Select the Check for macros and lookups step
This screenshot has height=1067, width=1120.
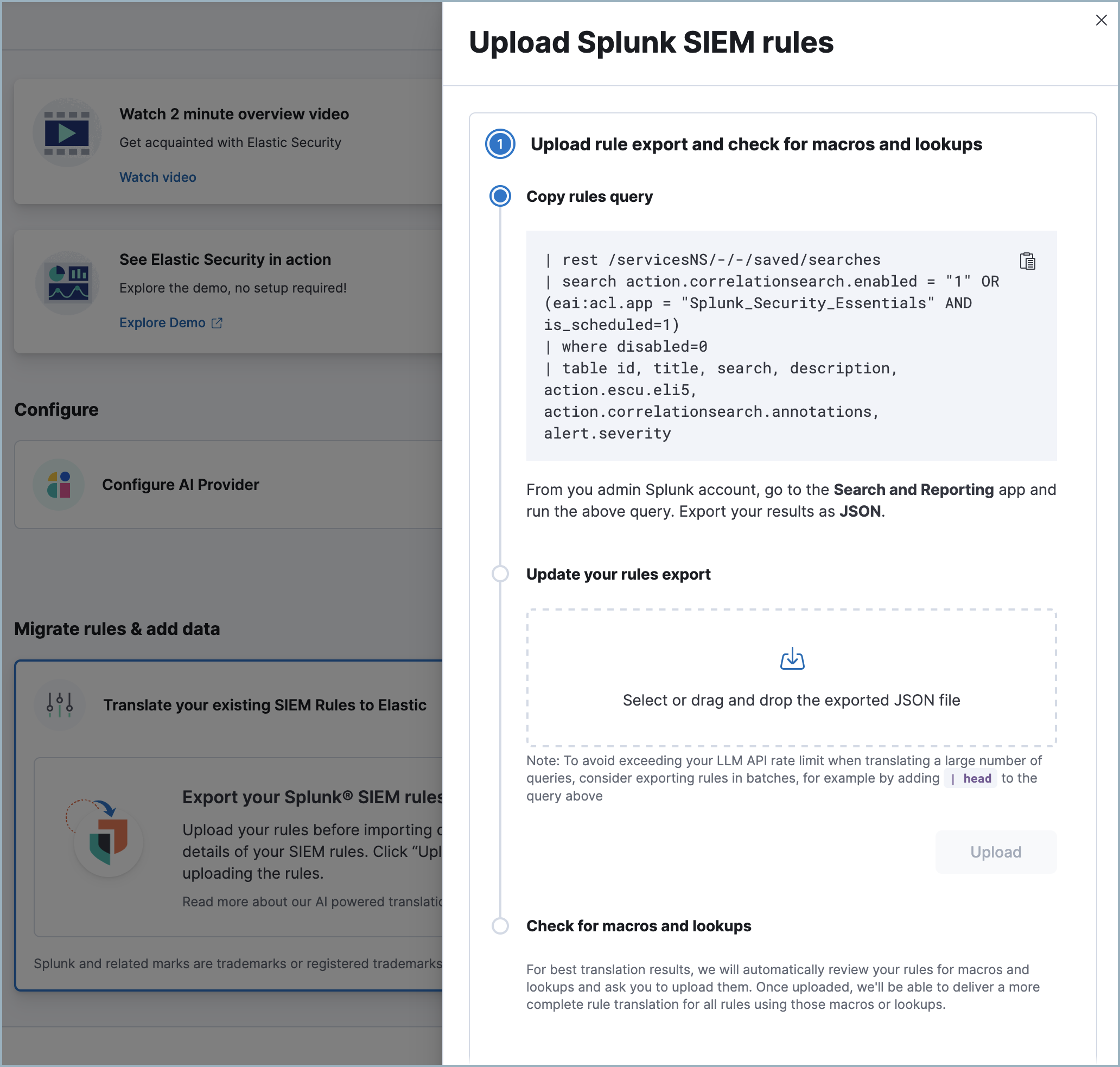tap(500, 925)
